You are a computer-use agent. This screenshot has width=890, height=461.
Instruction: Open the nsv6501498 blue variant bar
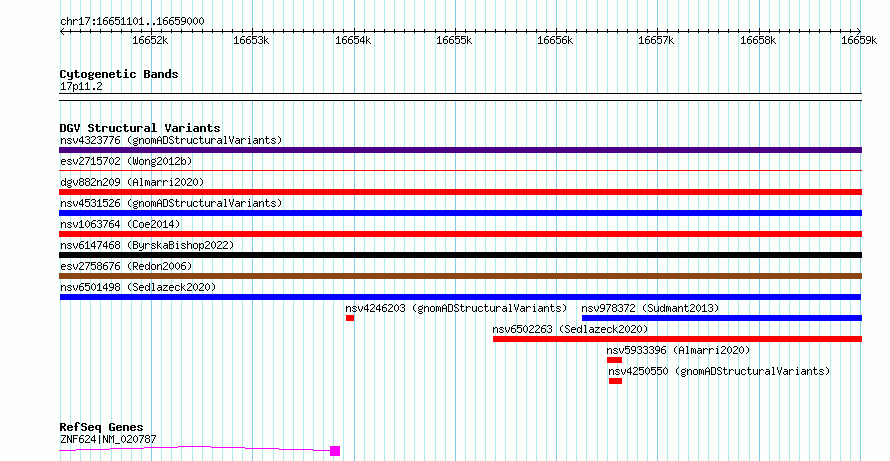pyautogui.click(x=460, y=297)
